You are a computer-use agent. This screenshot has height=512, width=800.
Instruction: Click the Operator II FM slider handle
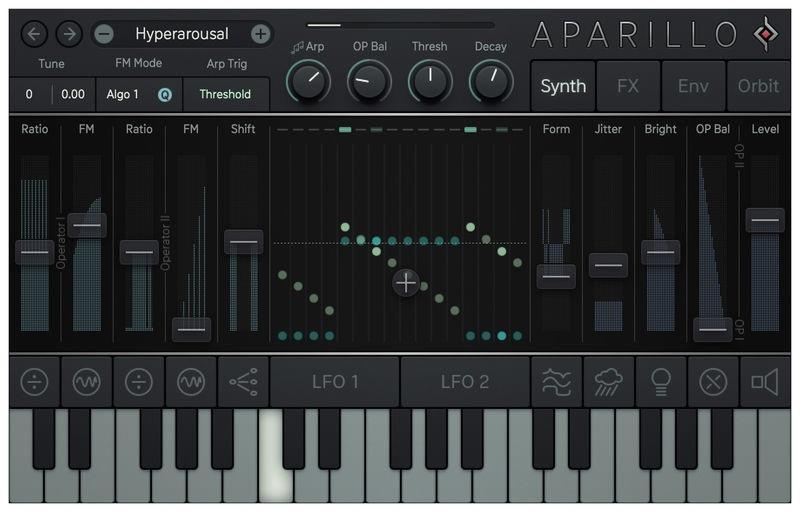pos(191,329)
